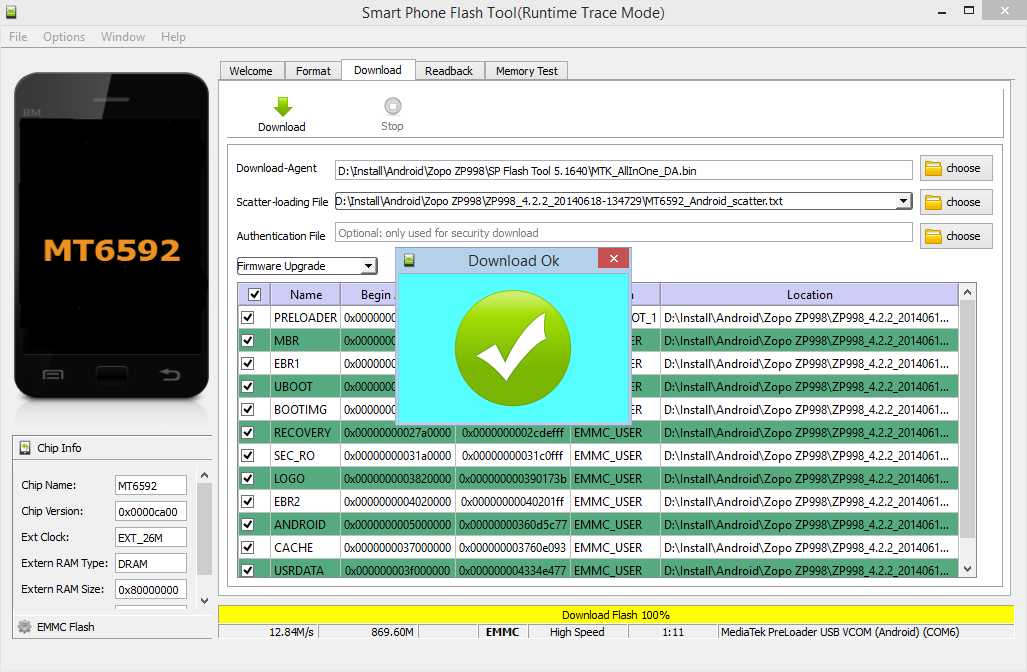Click the EMMC Flash gear icon
The height and width of the screenshot is (672, 1027).
click(x=25, y=627)
